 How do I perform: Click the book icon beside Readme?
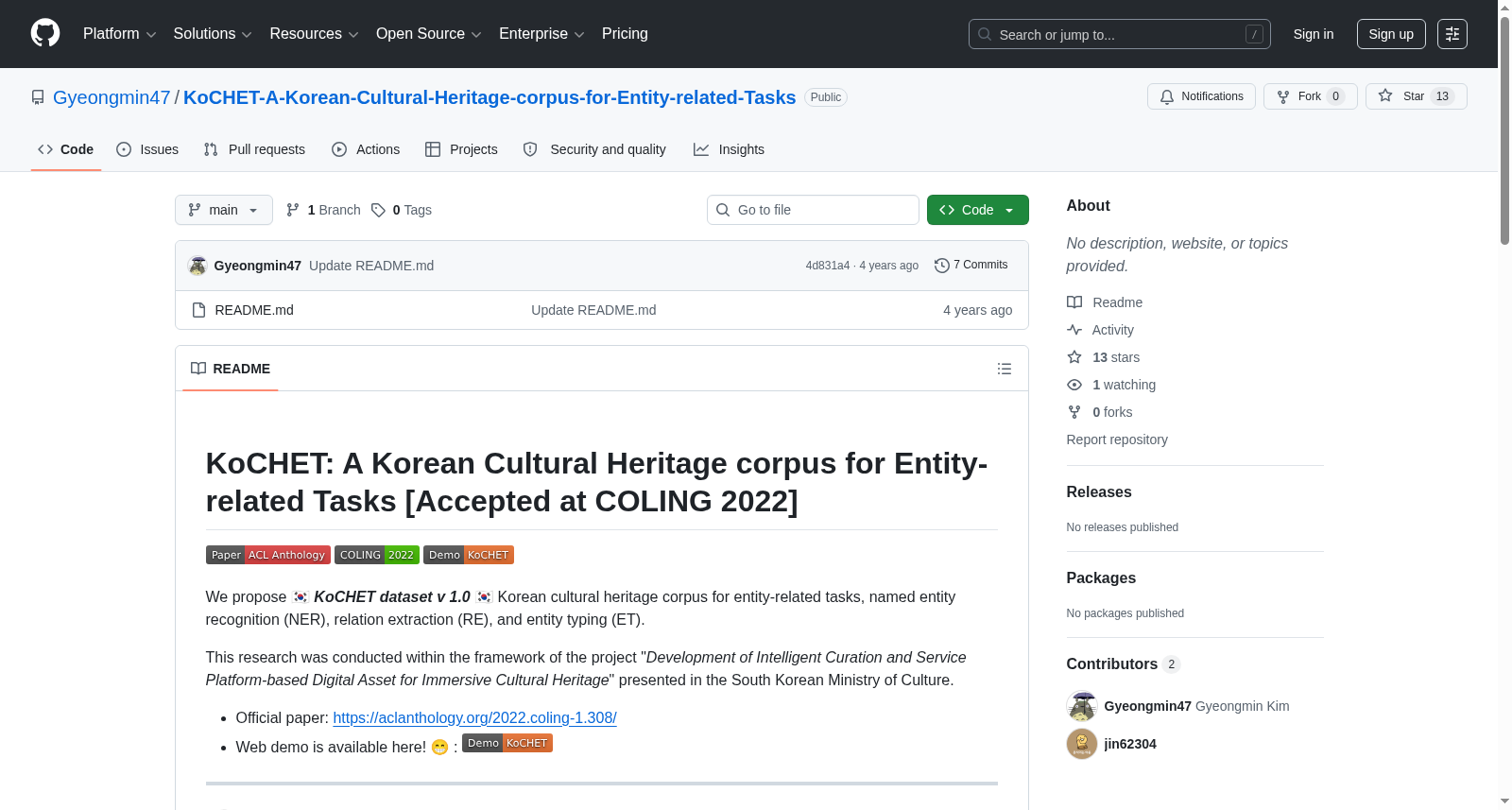(1074, 302)
